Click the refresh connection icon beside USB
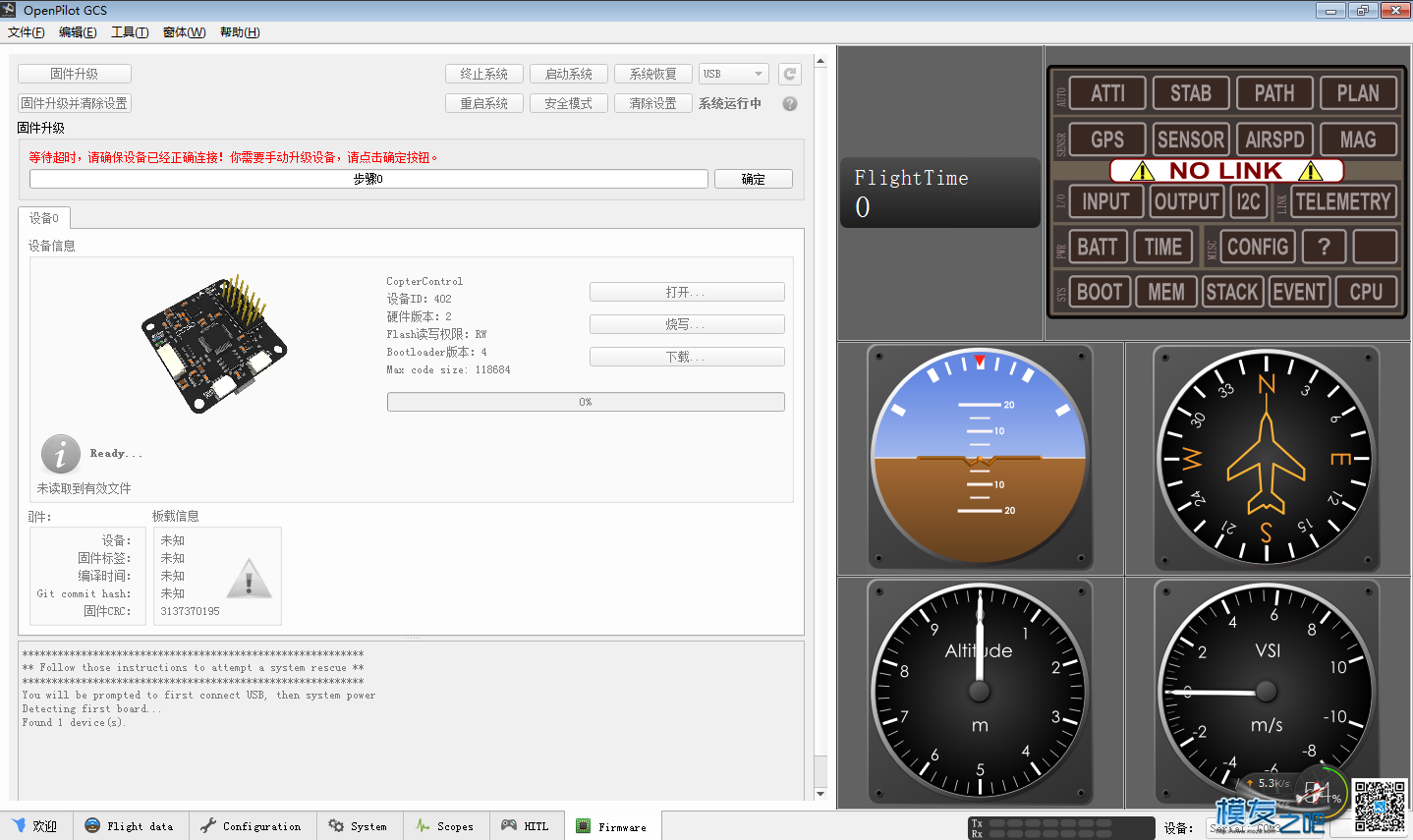 coord(790,74)
